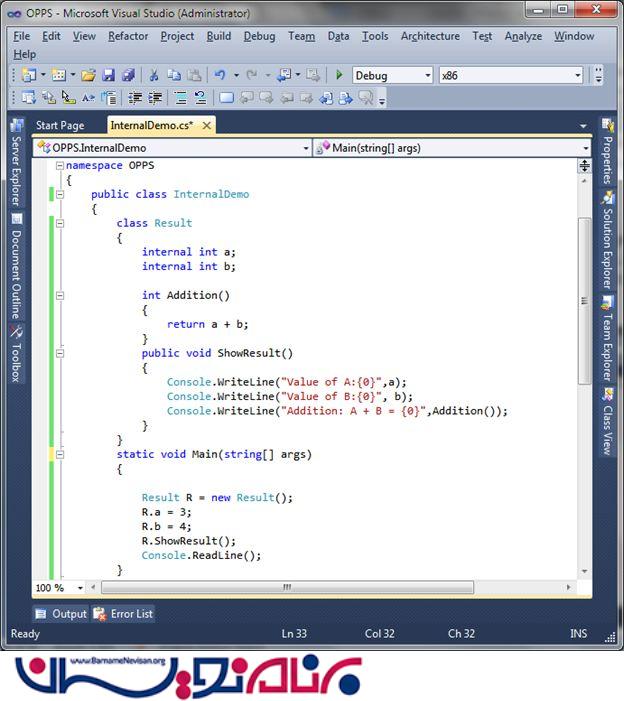Show the Output window

tap(62, 614)
